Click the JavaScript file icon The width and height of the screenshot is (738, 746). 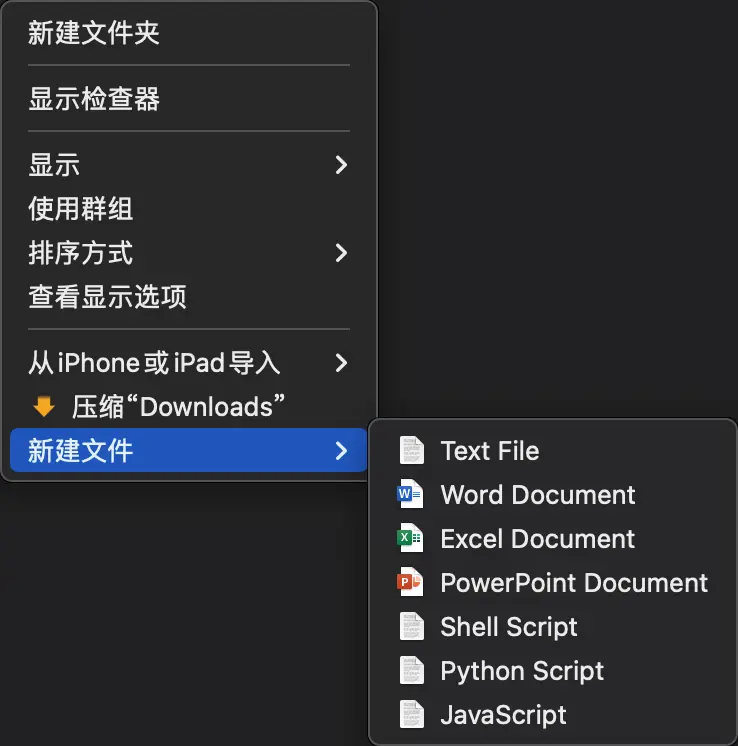pos(412,714)
